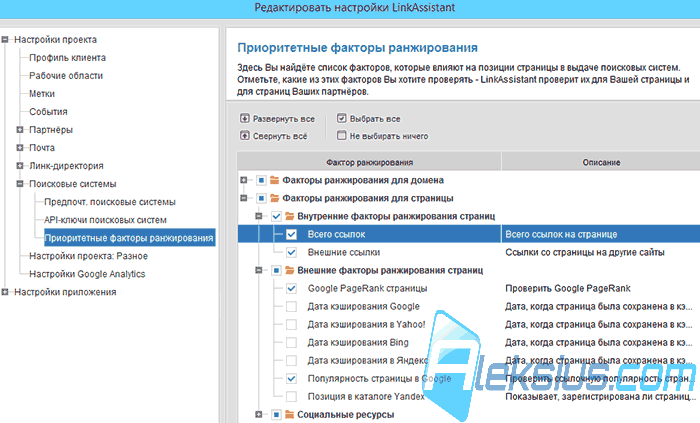Open Предпочт. поисковые системы item
This screenshot has width=700, height=423.
110,202
